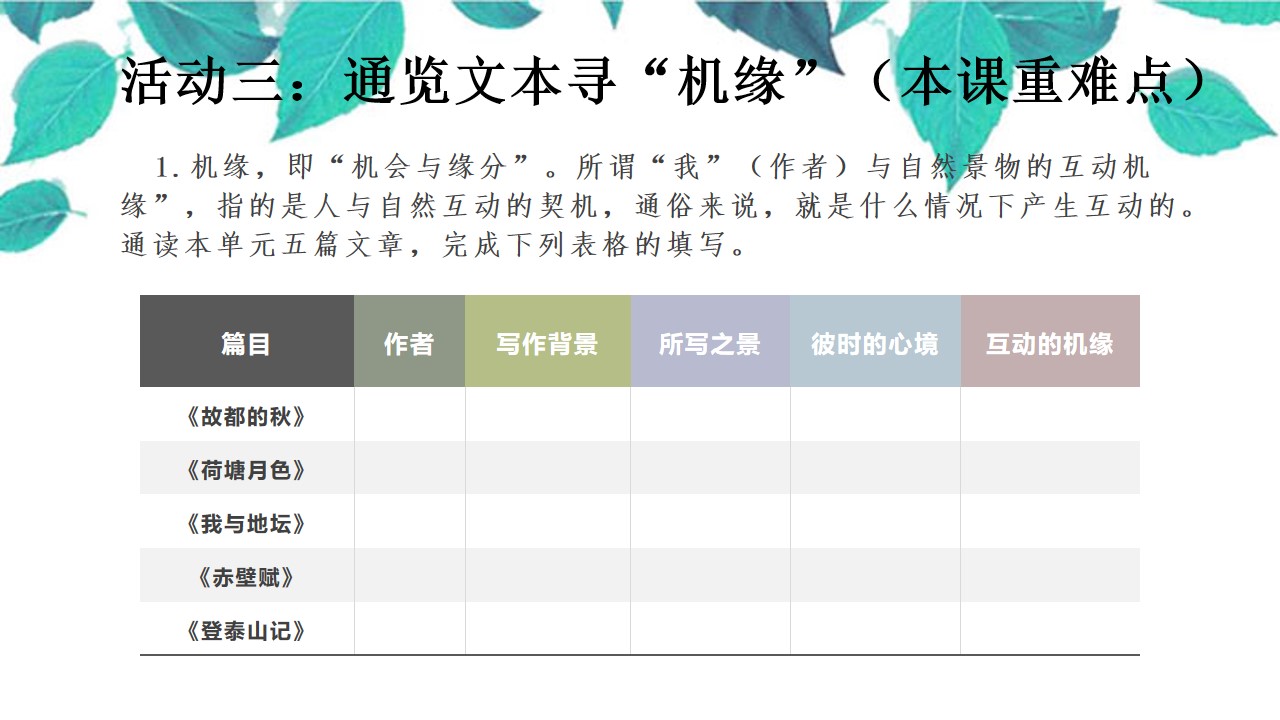The image size is (1280, 720).
Task: Click the 《我与地坛》 row label
Action: coord(246,523)
